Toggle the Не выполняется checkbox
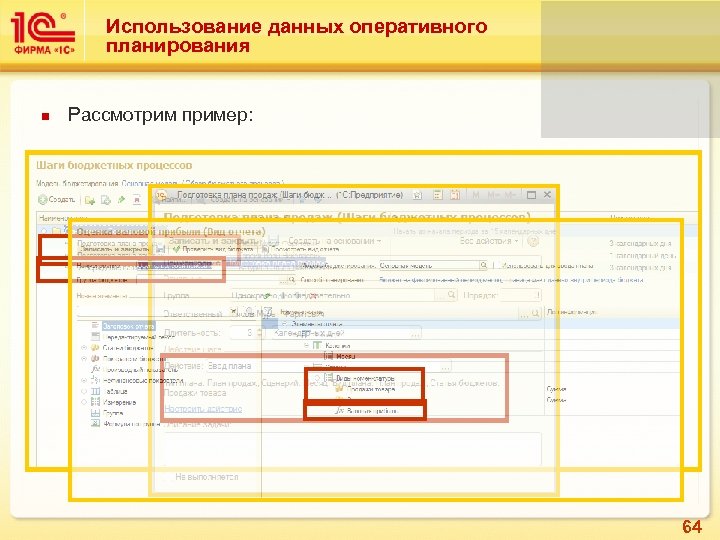The height and width of the screenshot is (540, 720). point(168,477)
